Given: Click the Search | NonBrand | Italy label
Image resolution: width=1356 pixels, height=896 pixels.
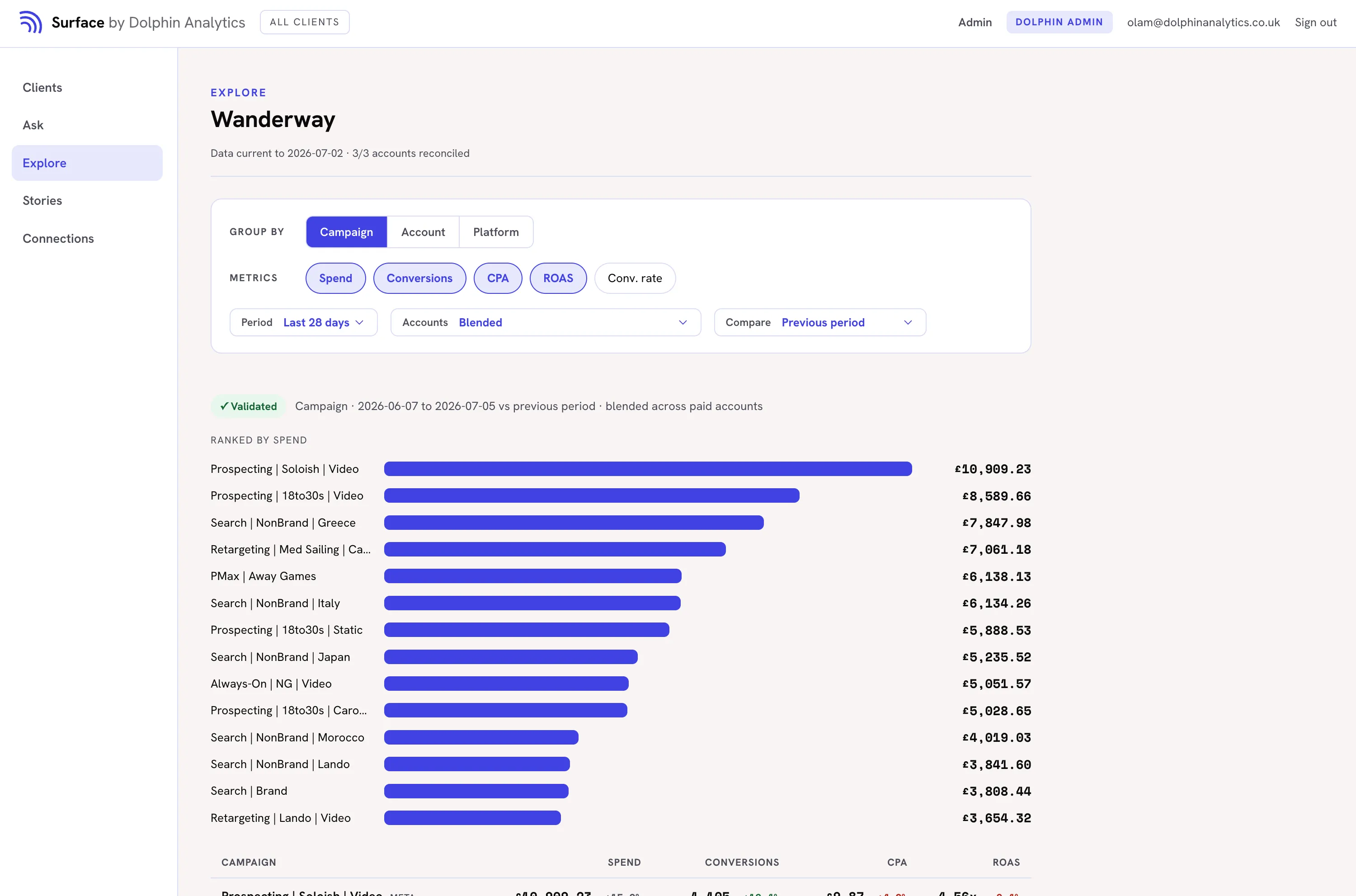Looking at the screenshot, I should [x=275, y=604].
